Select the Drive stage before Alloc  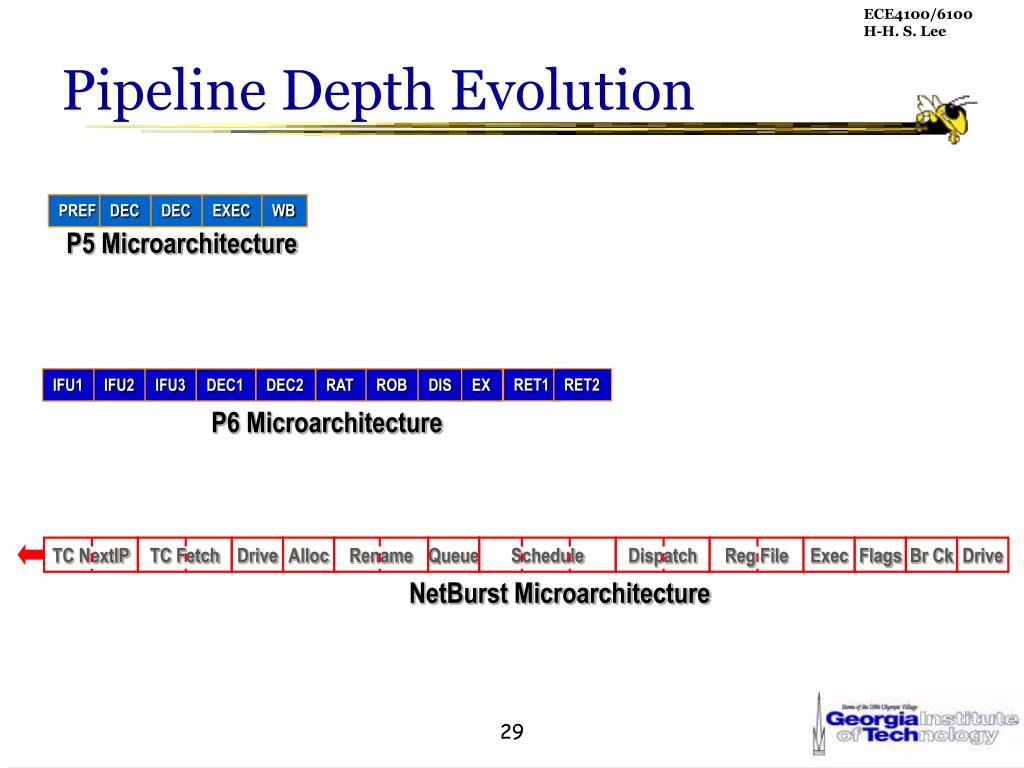coord(257,555)
